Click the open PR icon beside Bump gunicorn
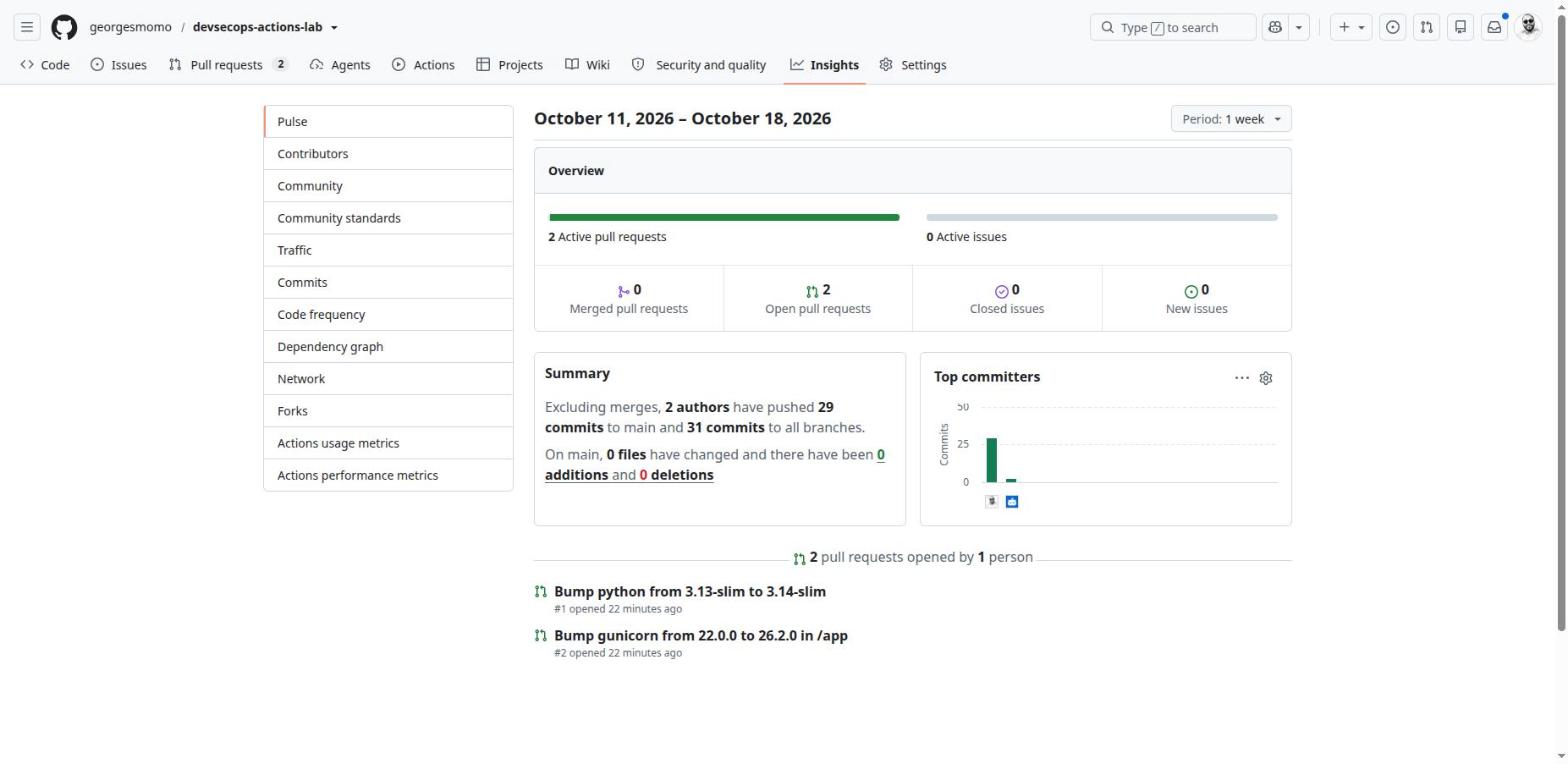 click(541, 636)
